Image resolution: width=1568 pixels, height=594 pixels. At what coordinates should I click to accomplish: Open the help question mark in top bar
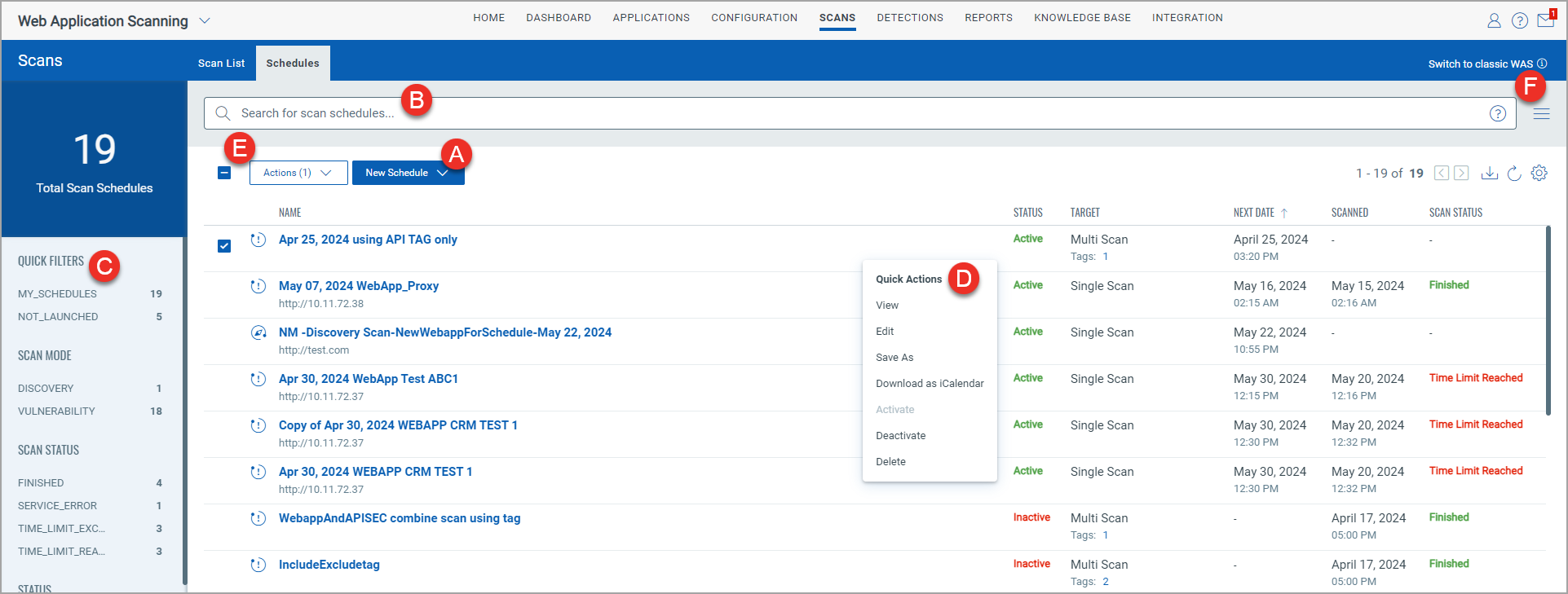tap(1520, 21)
